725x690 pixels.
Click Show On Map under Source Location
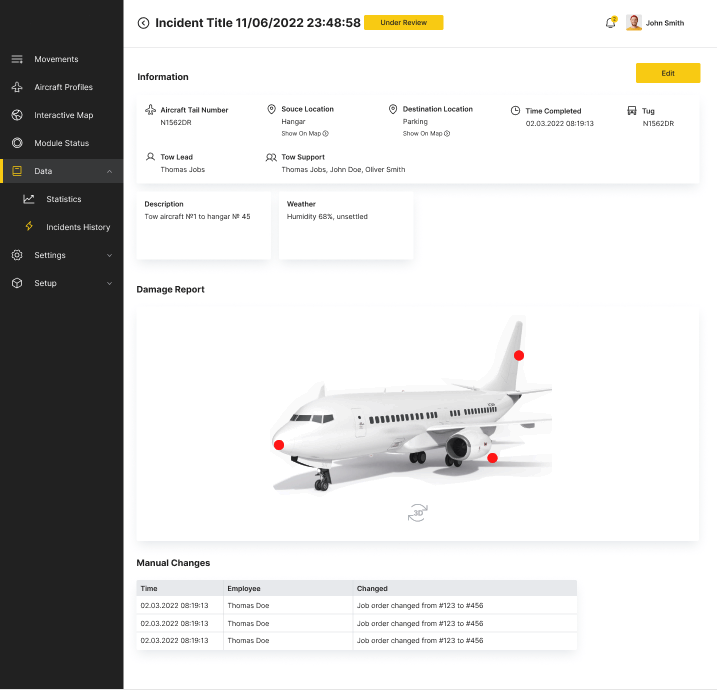[x=304, y=133]
